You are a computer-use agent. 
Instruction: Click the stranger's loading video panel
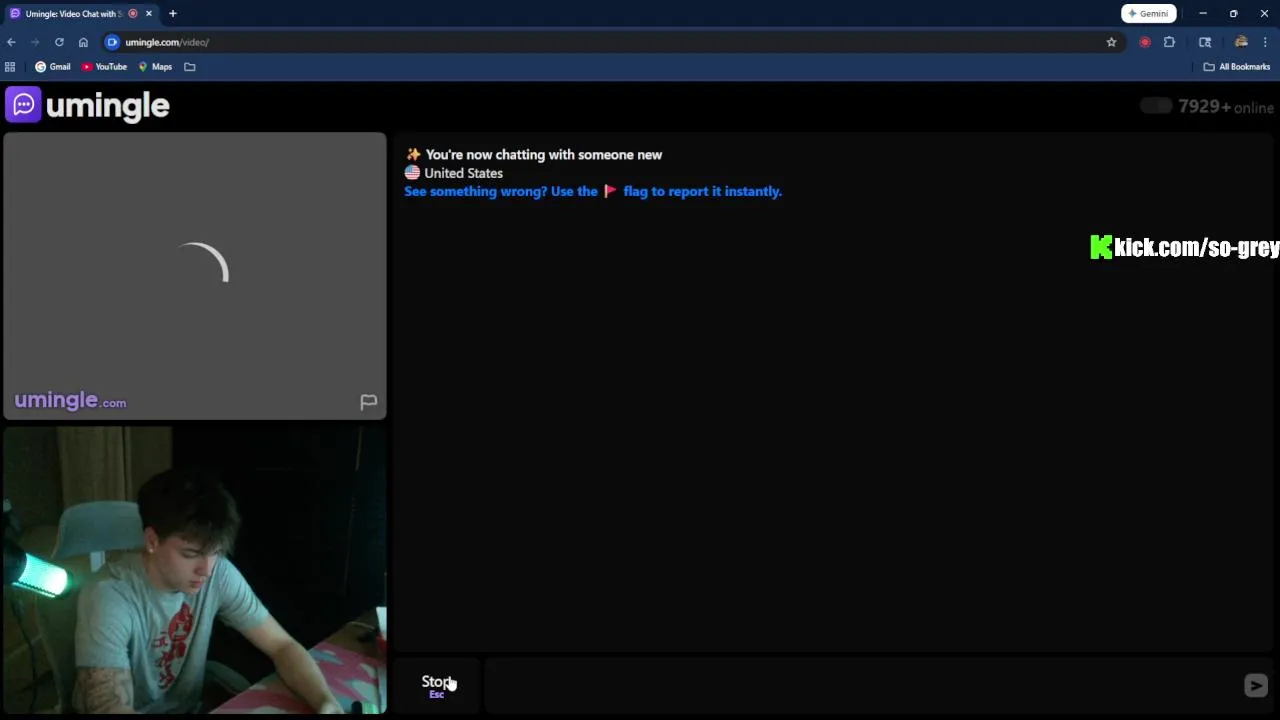coord(195,275)
